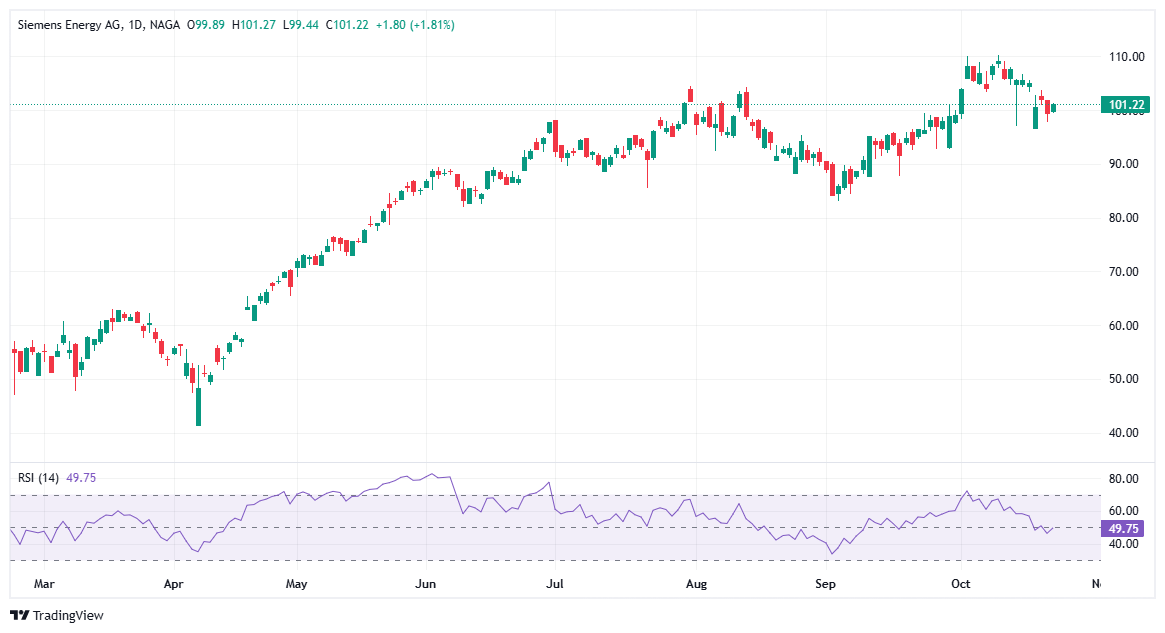Click the Mar label on time axis

[x=43, y=582]
